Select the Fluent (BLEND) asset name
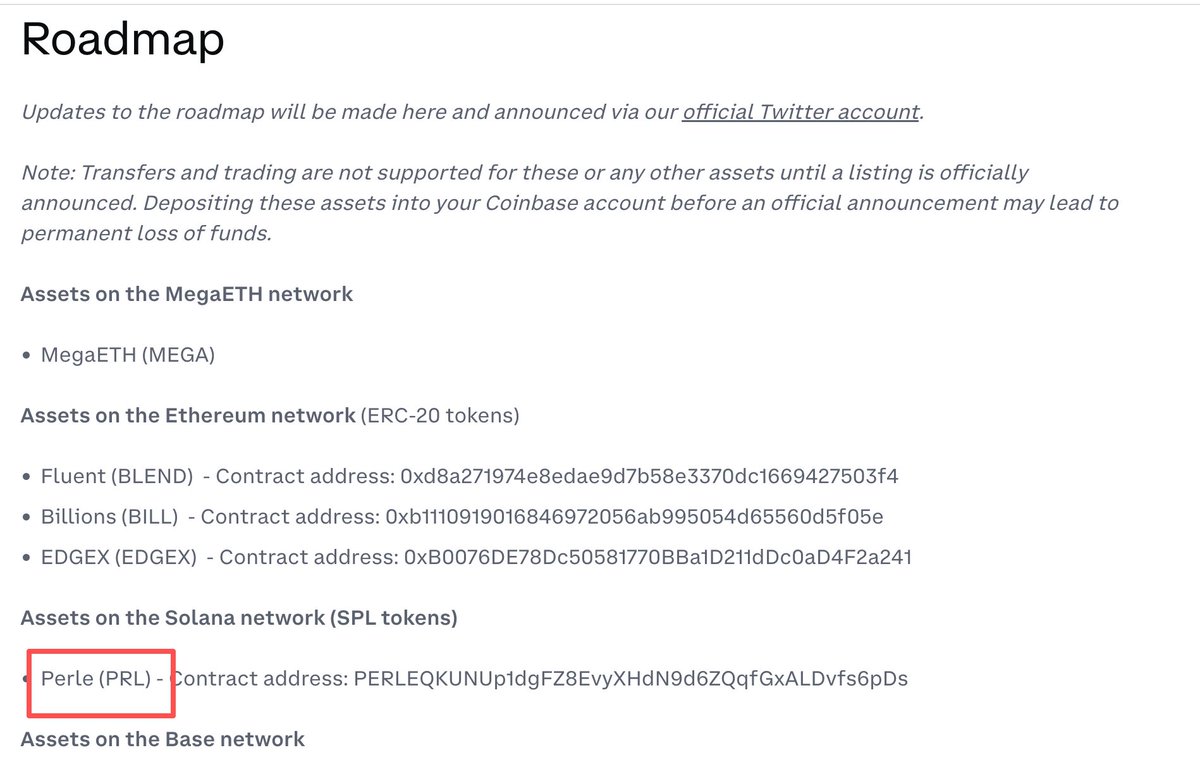The width and height of the screenshot is (1200, 774). click(117, 476)
